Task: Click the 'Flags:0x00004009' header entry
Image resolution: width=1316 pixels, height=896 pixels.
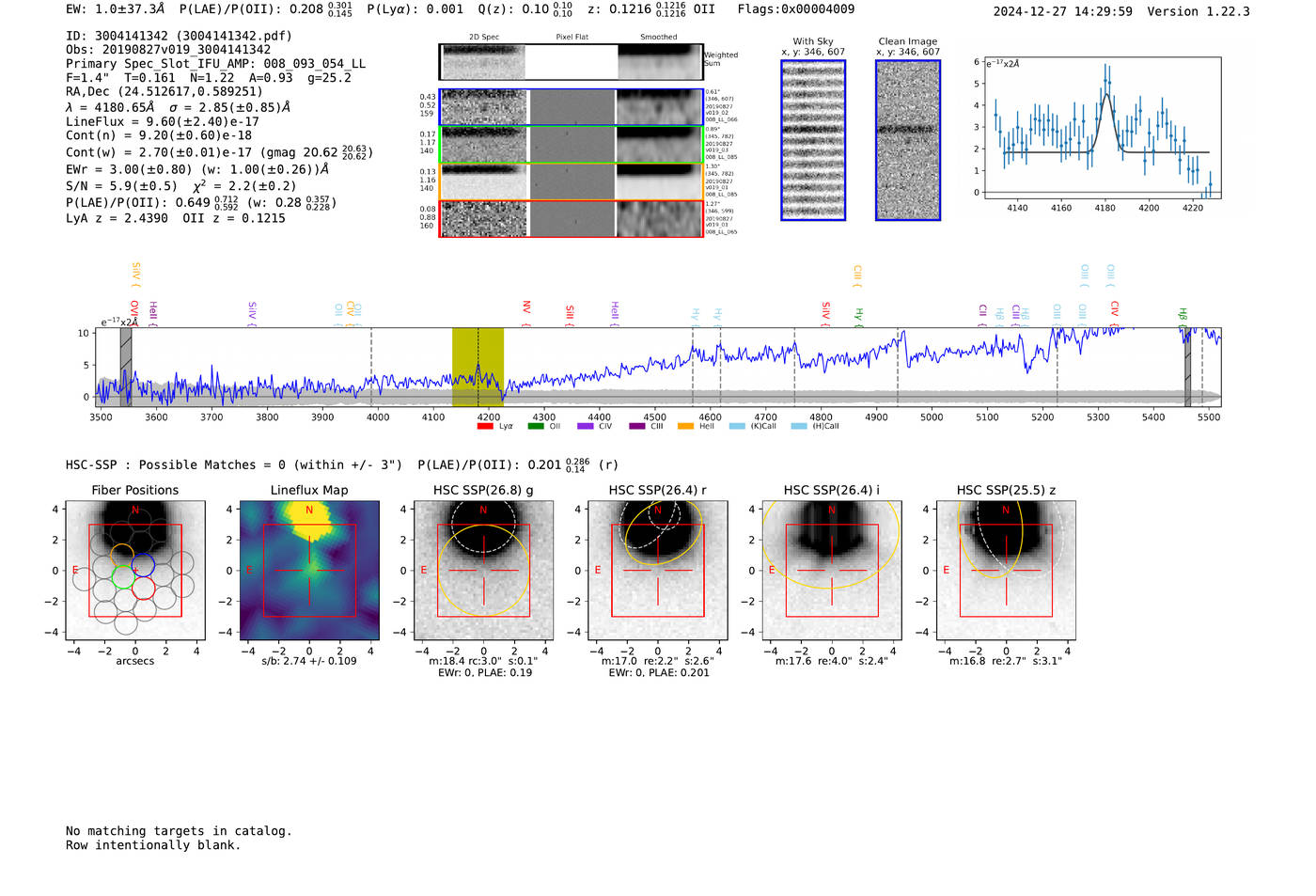Action: pyautogui.click(x=796, y=9)
